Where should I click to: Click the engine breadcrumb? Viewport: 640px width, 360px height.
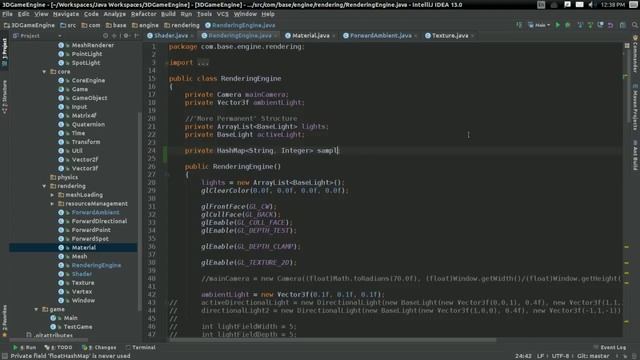point(145,25)
